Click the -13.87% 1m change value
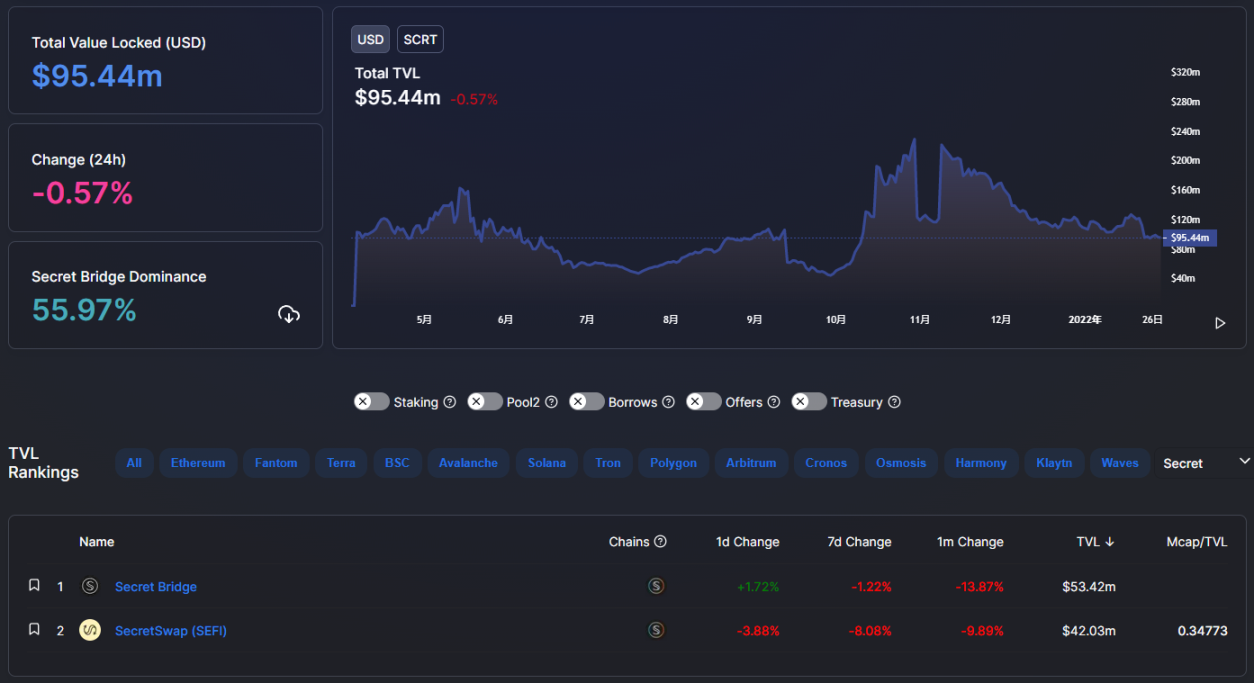 click(978, 587)
